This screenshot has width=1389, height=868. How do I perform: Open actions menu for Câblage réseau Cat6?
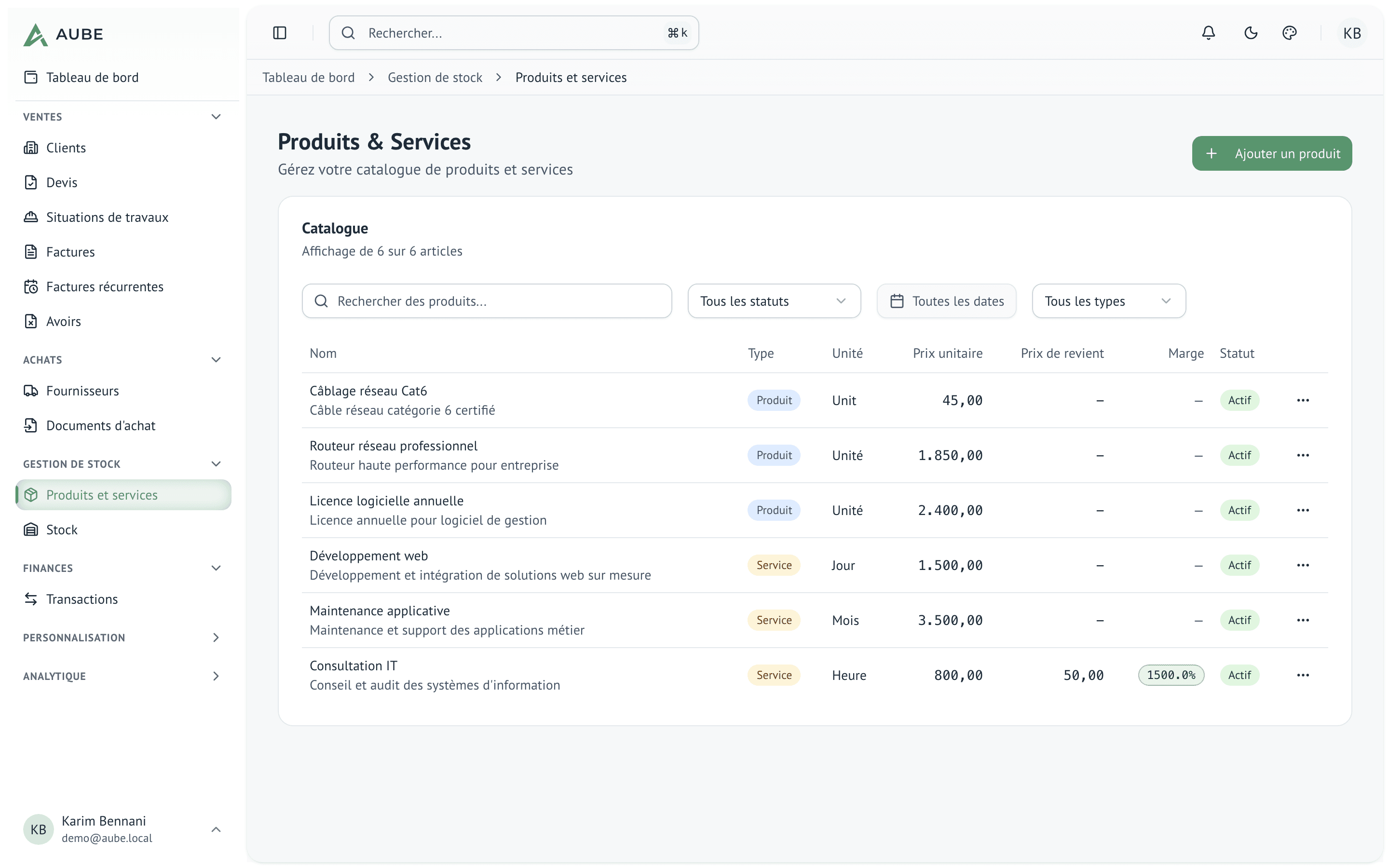(x=1302, y=400)
